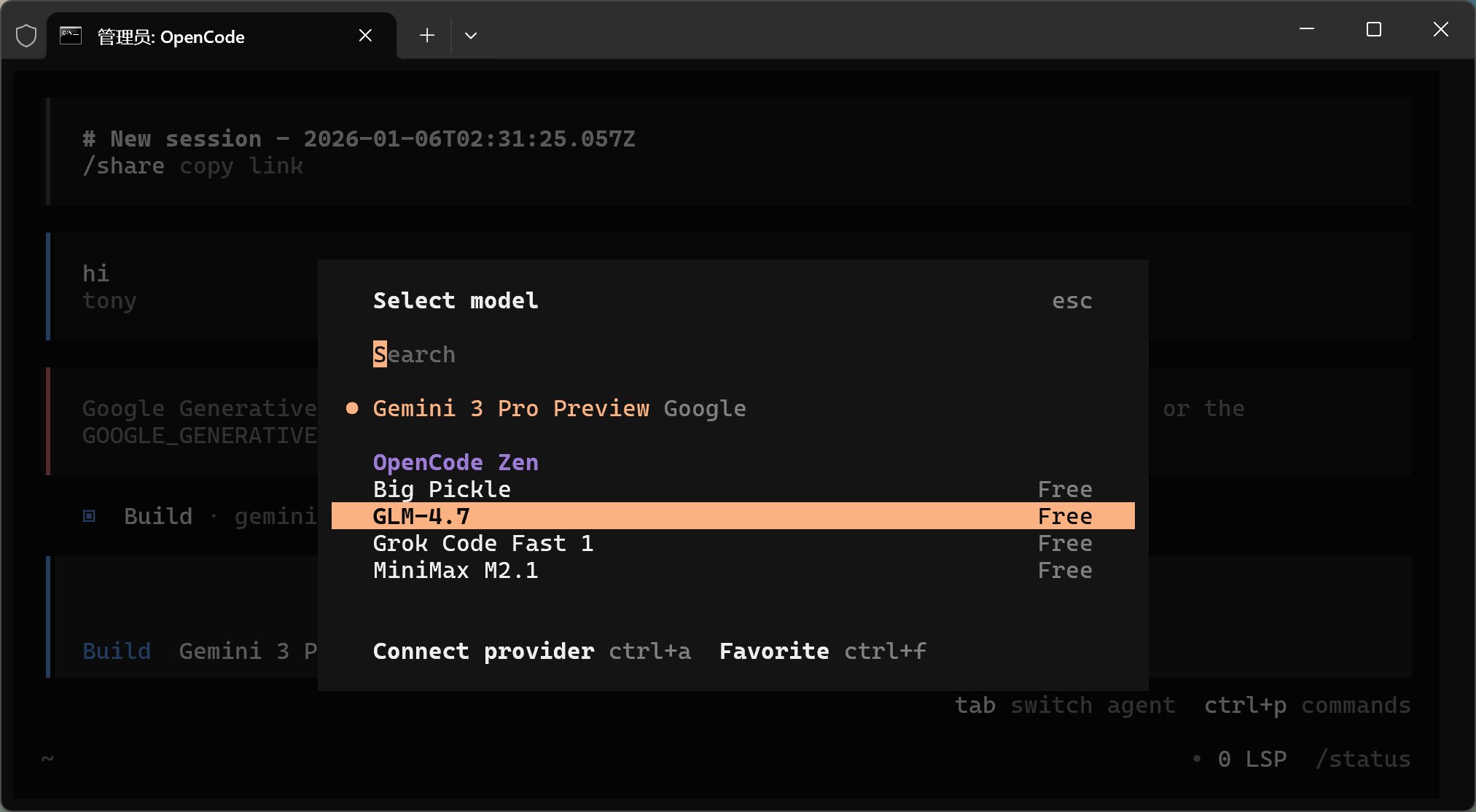Click the OpenCode Zen section header
The image size is (1476, 812).
point(456,462)
